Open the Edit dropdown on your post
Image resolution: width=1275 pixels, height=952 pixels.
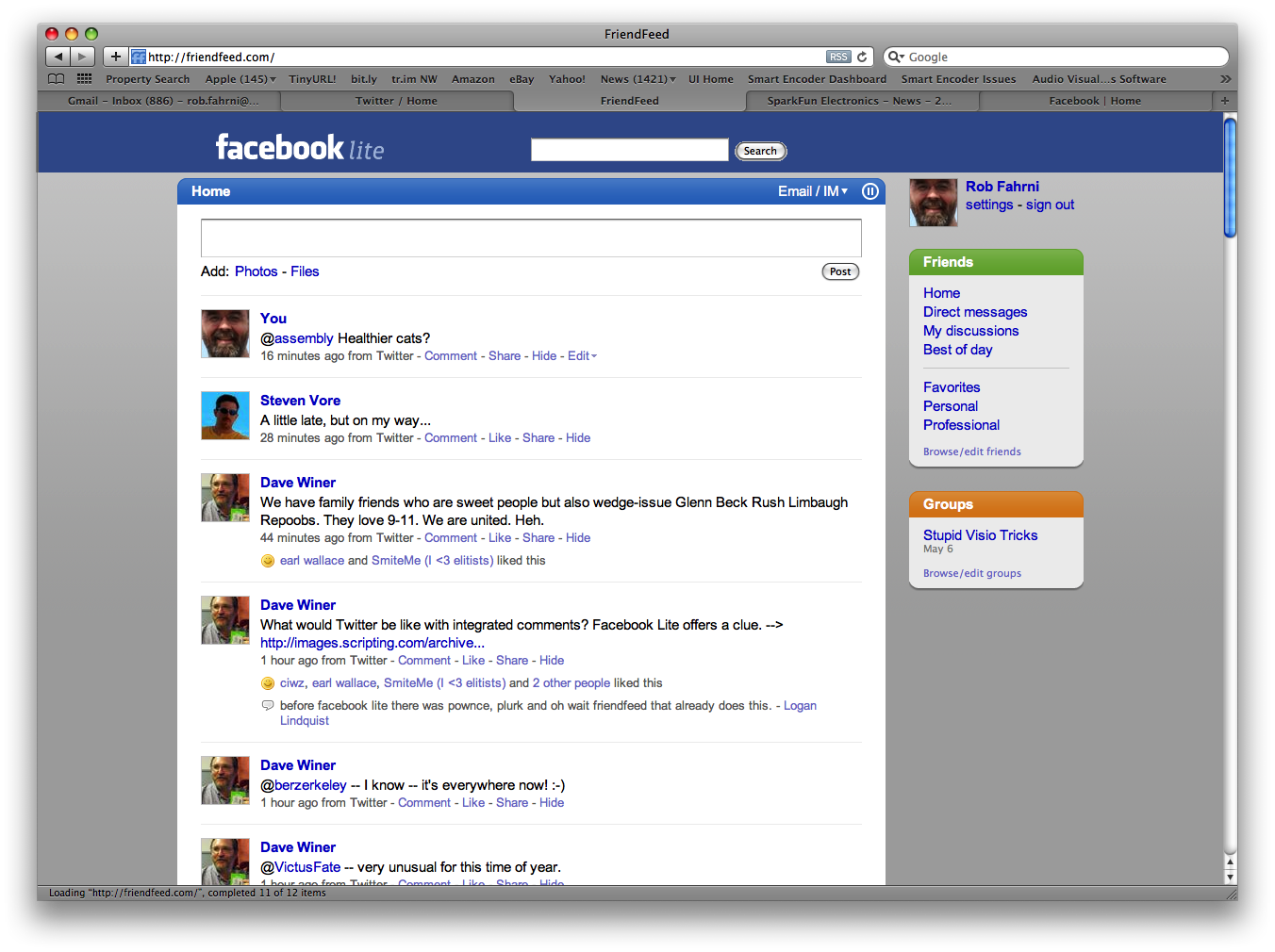point(582,356)
